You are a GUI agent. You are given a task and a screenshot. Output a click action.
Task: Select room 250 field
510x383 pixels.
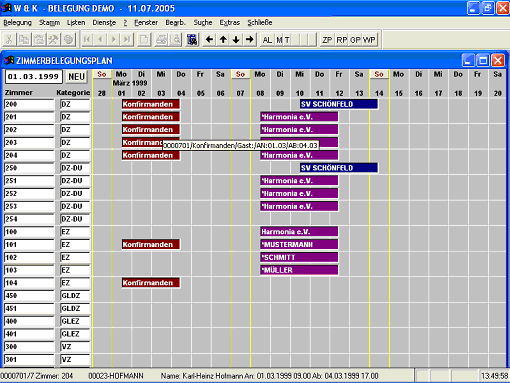[29, 168]
